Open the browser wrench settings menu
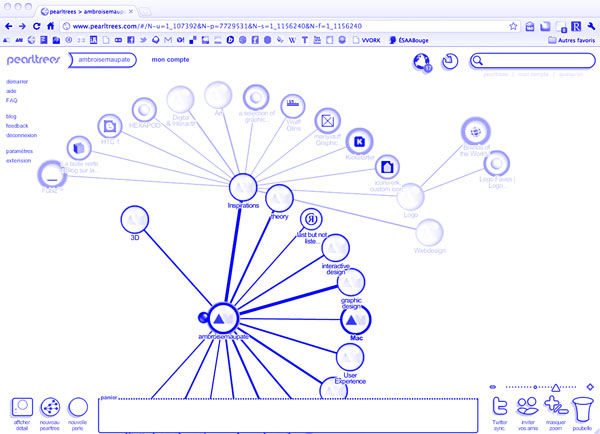 [x=591, y=26]
